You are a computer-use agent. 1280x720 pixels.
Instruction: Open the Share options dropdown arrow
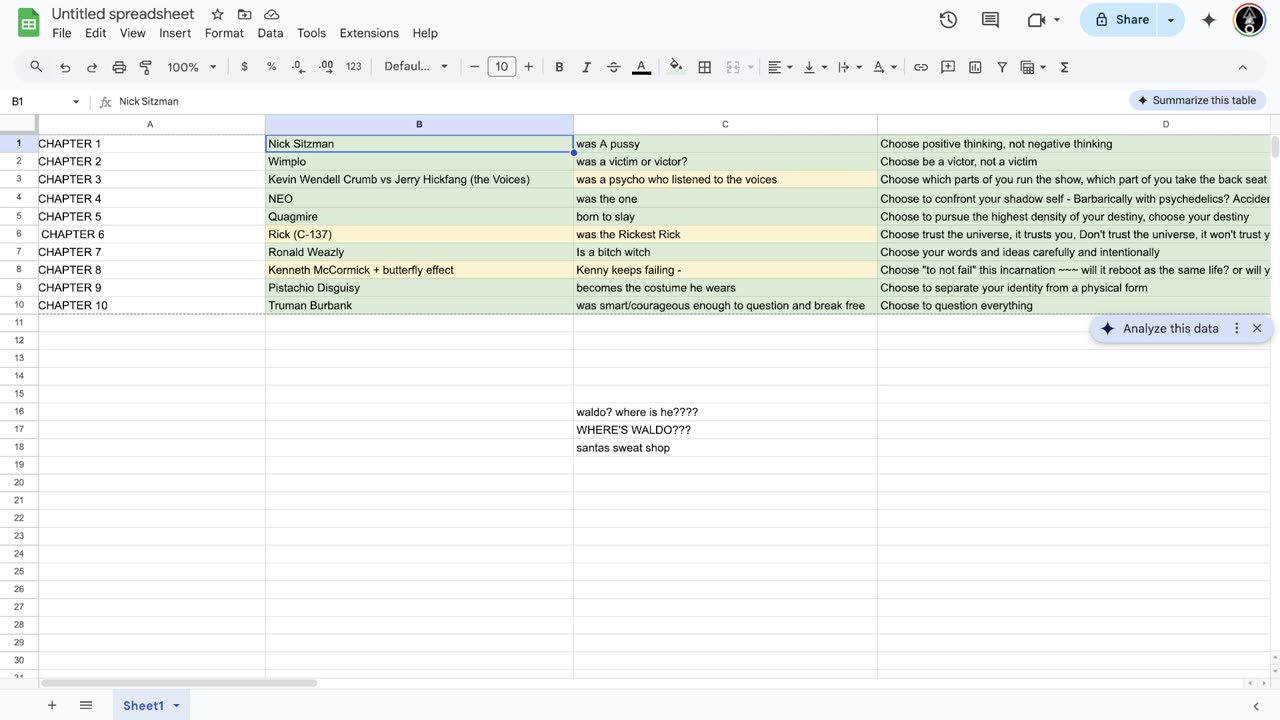(x=1171, y=20)
